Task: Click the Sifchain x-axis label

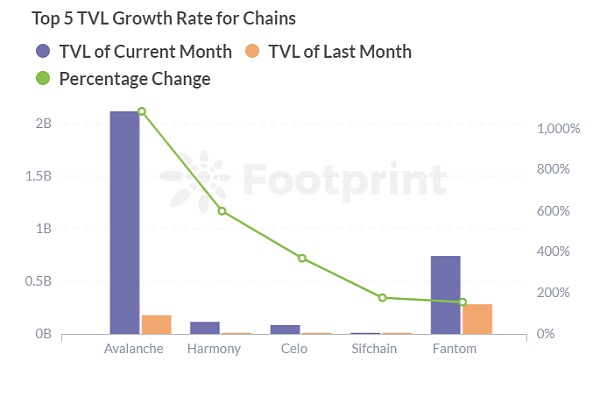Action: (x=374, y=348)
